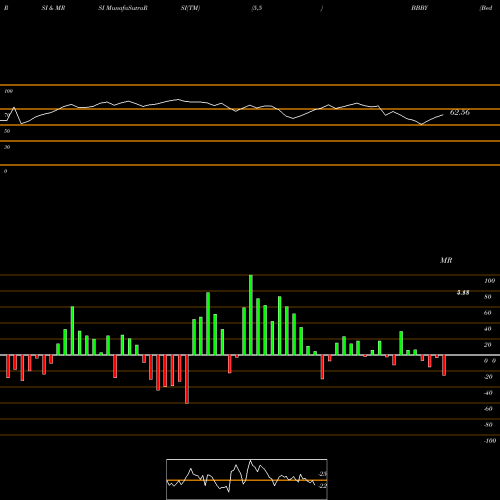Image resolution: width=500 pixels, height=500 pixels.
Task: Click the 'MR' panel title
Action: point(446,260)
